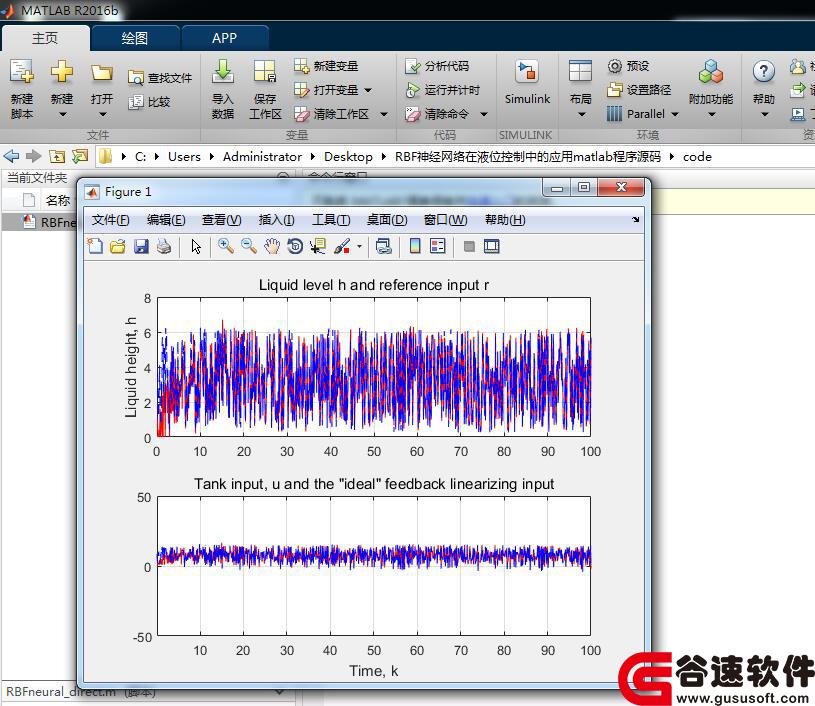Expand the 打开 dropdown arrow
The image size is (815, 706).
tap(102, 114)
